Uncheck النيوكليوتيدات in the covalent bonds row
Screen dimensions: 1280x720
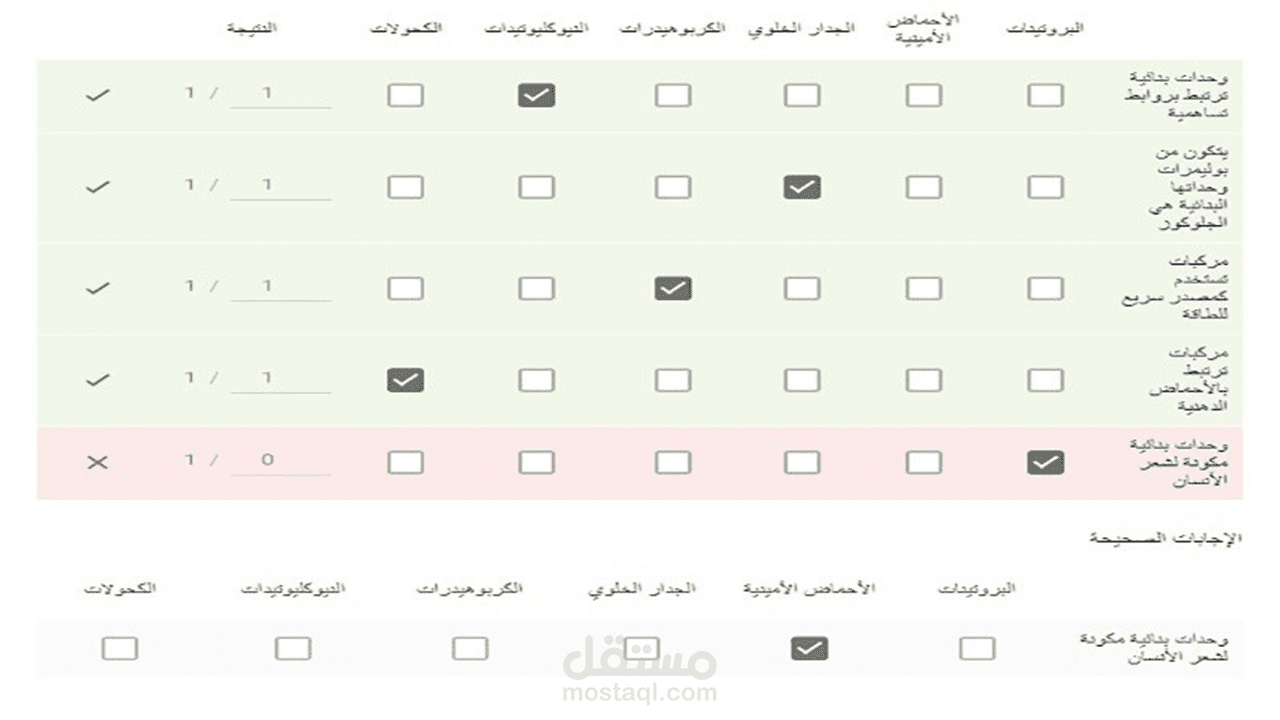tap(536, 96)
